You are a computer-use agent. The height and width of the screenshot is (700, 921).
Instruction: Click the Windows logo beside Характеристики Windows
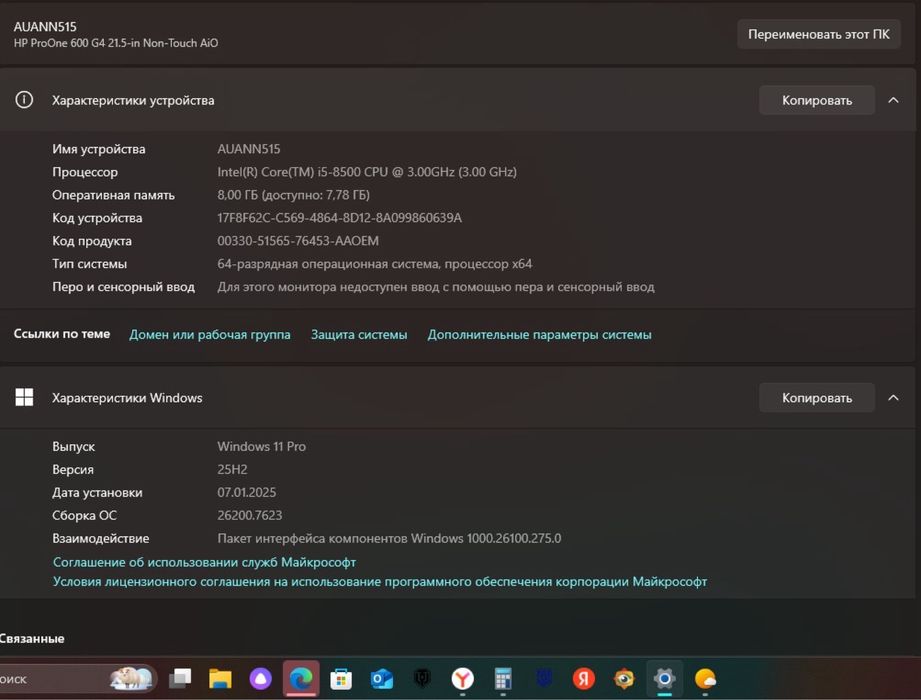[24, 398]
